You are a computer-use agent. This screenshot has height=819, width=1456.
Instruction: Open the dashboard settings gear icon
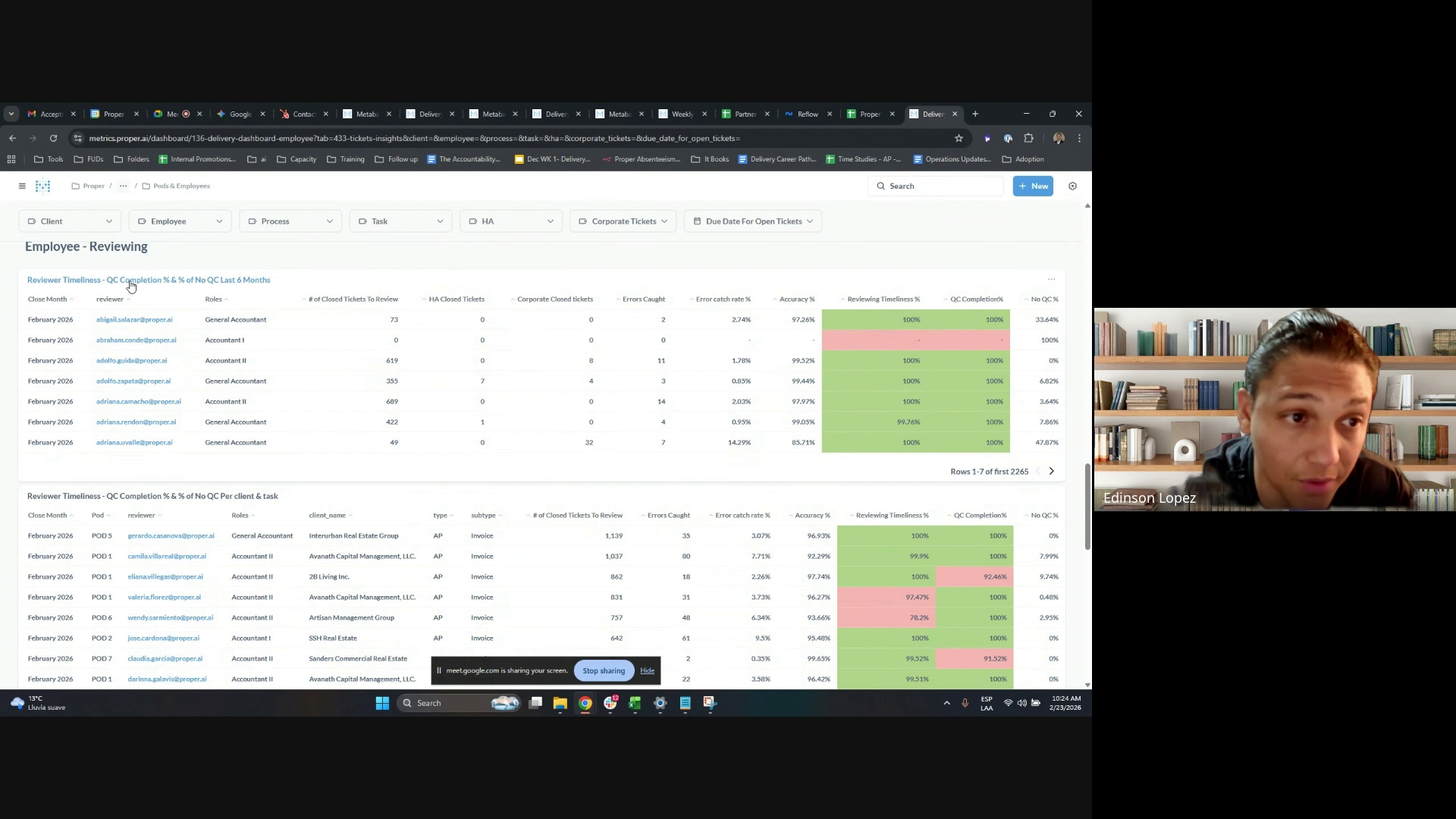1072,186
